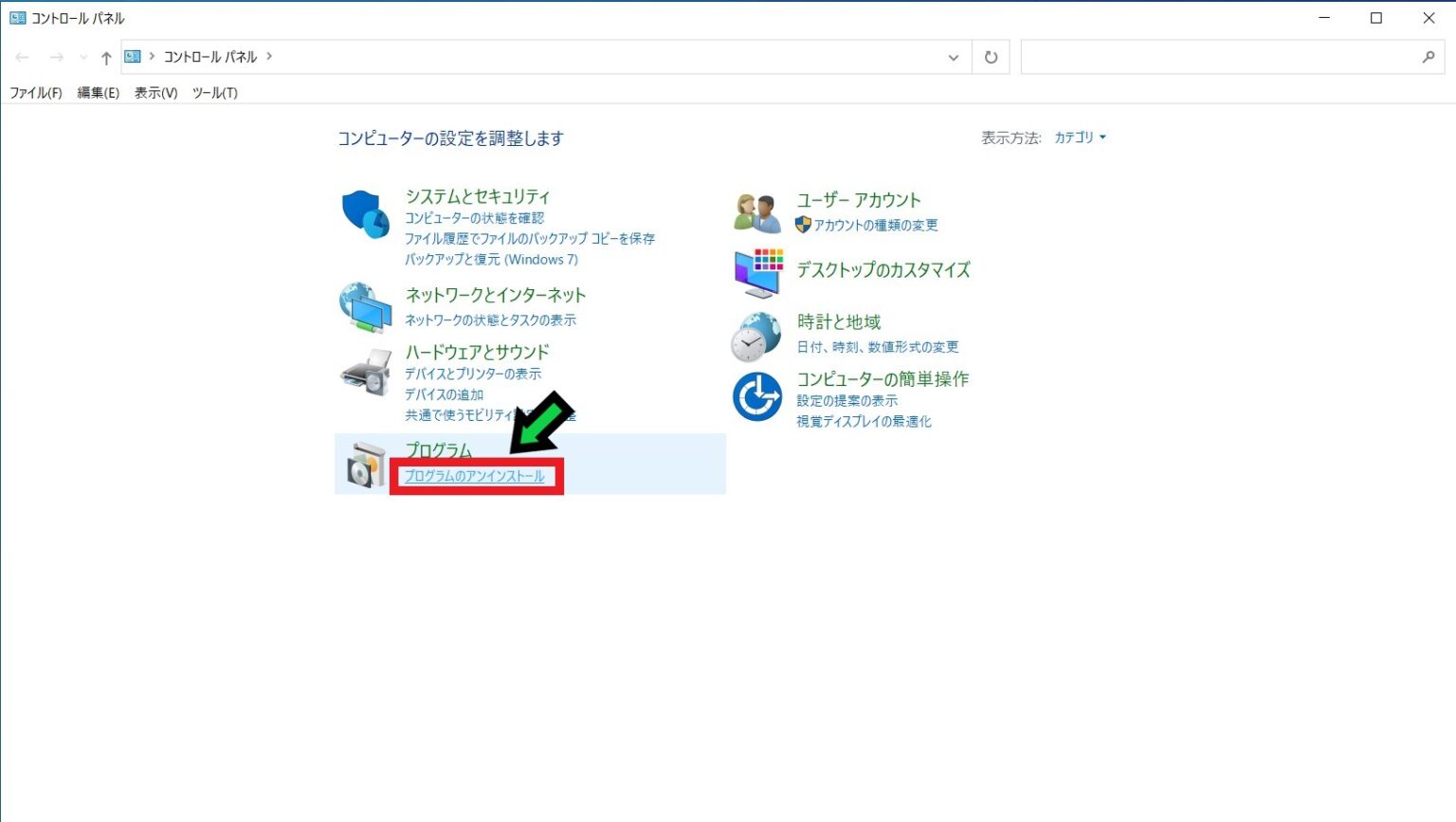
Task: Click the refresh icon in the address bar
Action: click(x=991, y=56)
